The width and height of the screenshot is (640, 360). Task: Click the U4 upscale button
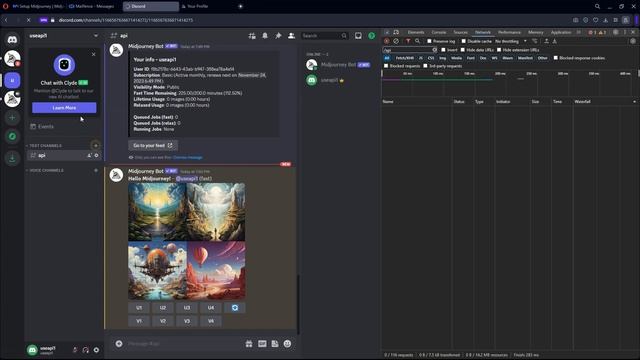pyautogui.click(x=211, y=308)
